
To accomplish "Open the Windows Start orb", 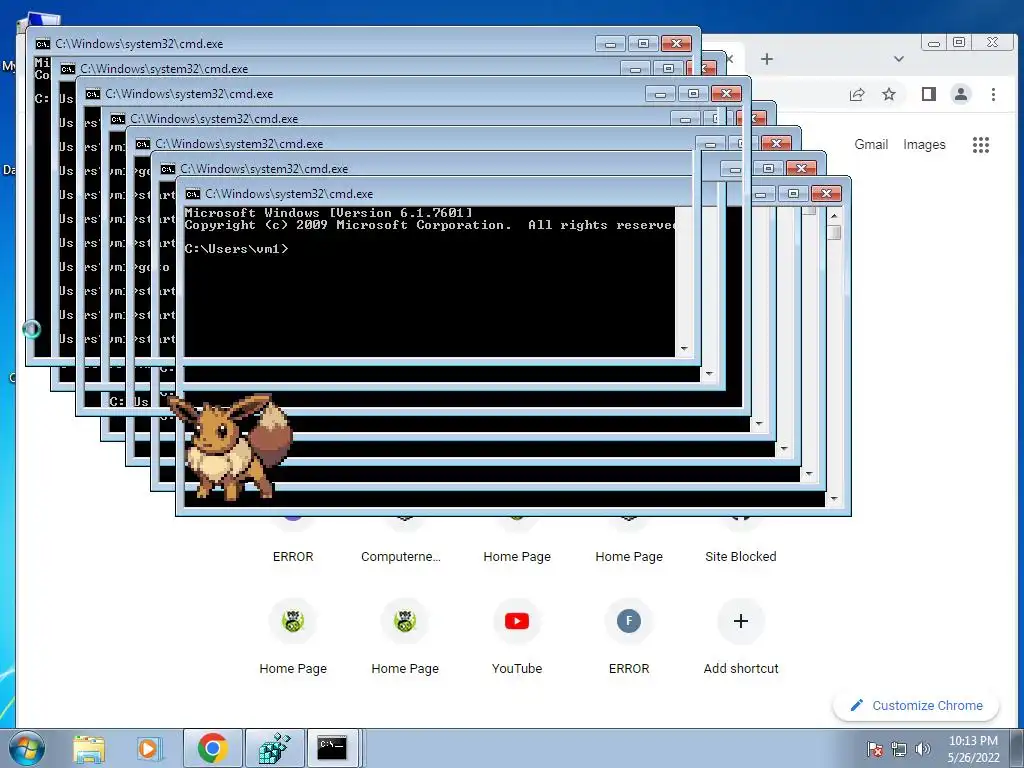I will pos(27,748).
